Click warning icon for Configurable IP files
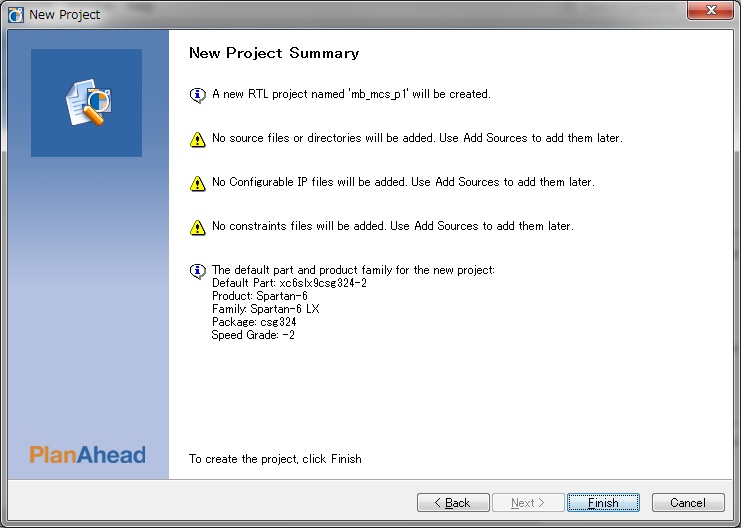This screenshot has width=741, height=528. click(198, 183)
